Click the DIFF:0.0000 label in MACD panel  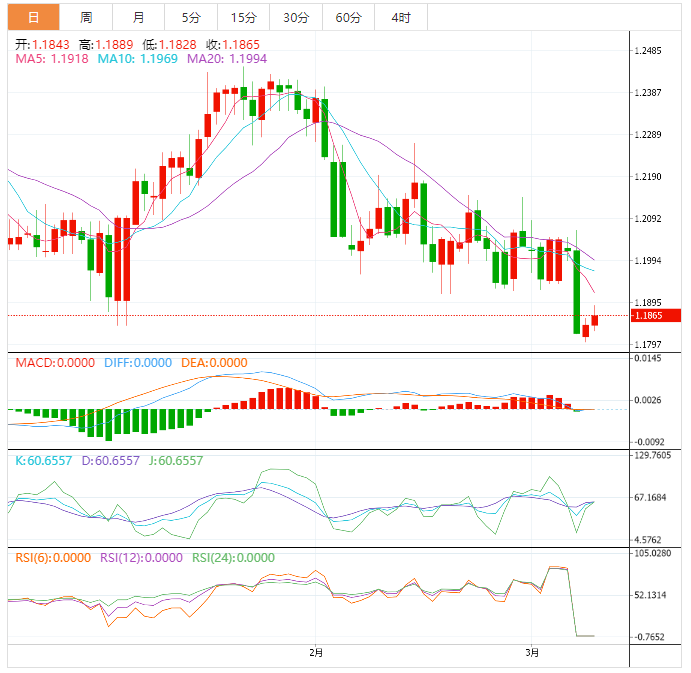click(x=138, y=363)
